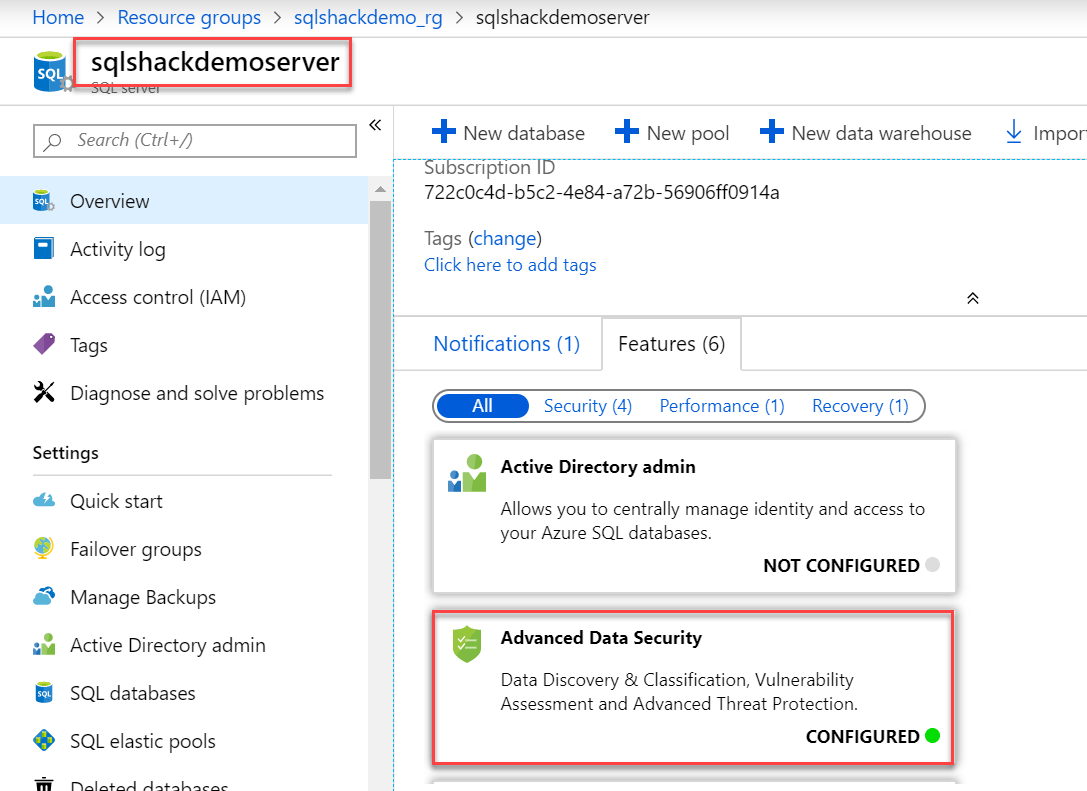Click the sidebar search field
Image resolution: width=1087 pixels, height=791 pixels.
(194, 140)
